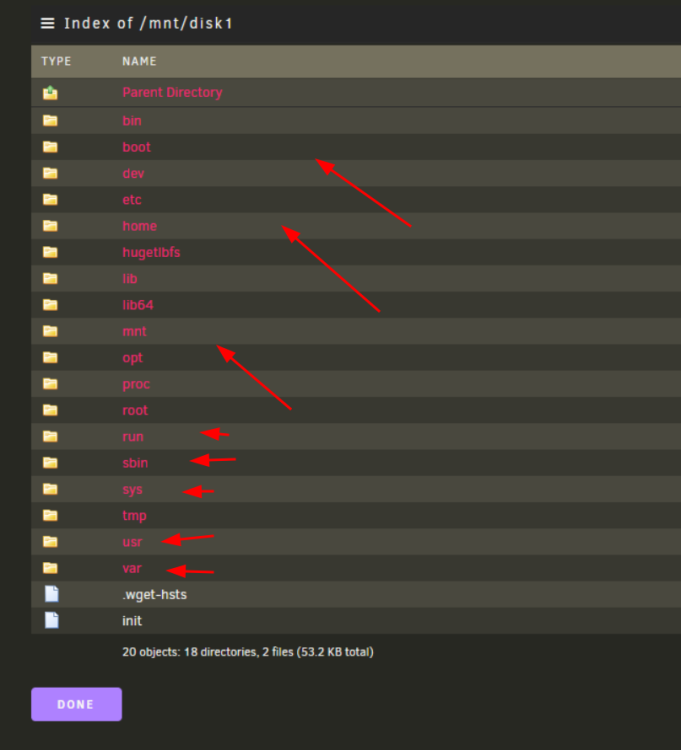Open the opt directory link
Screen dimensions: 681x750
132,358
